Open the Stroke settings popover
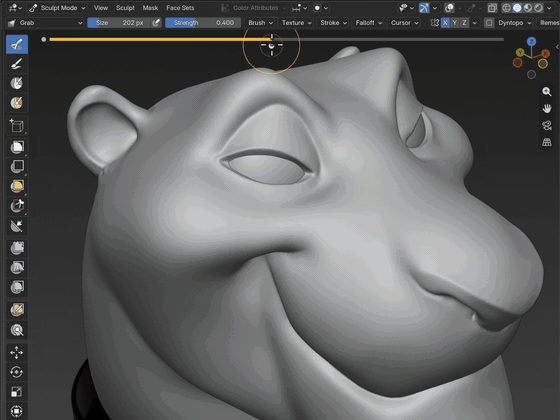The image size is (560, 420). coord(333,23)
